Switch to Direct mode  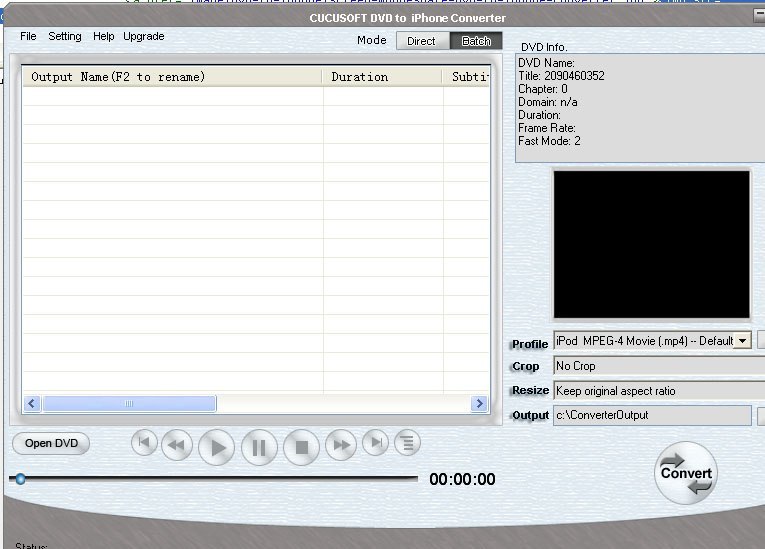click(422, 41)
